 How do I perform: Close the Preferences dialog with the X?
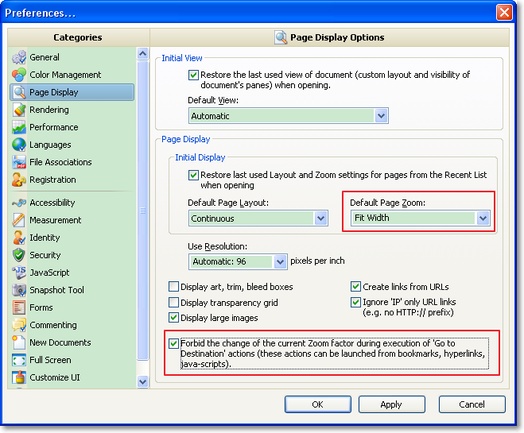[504, 13]
